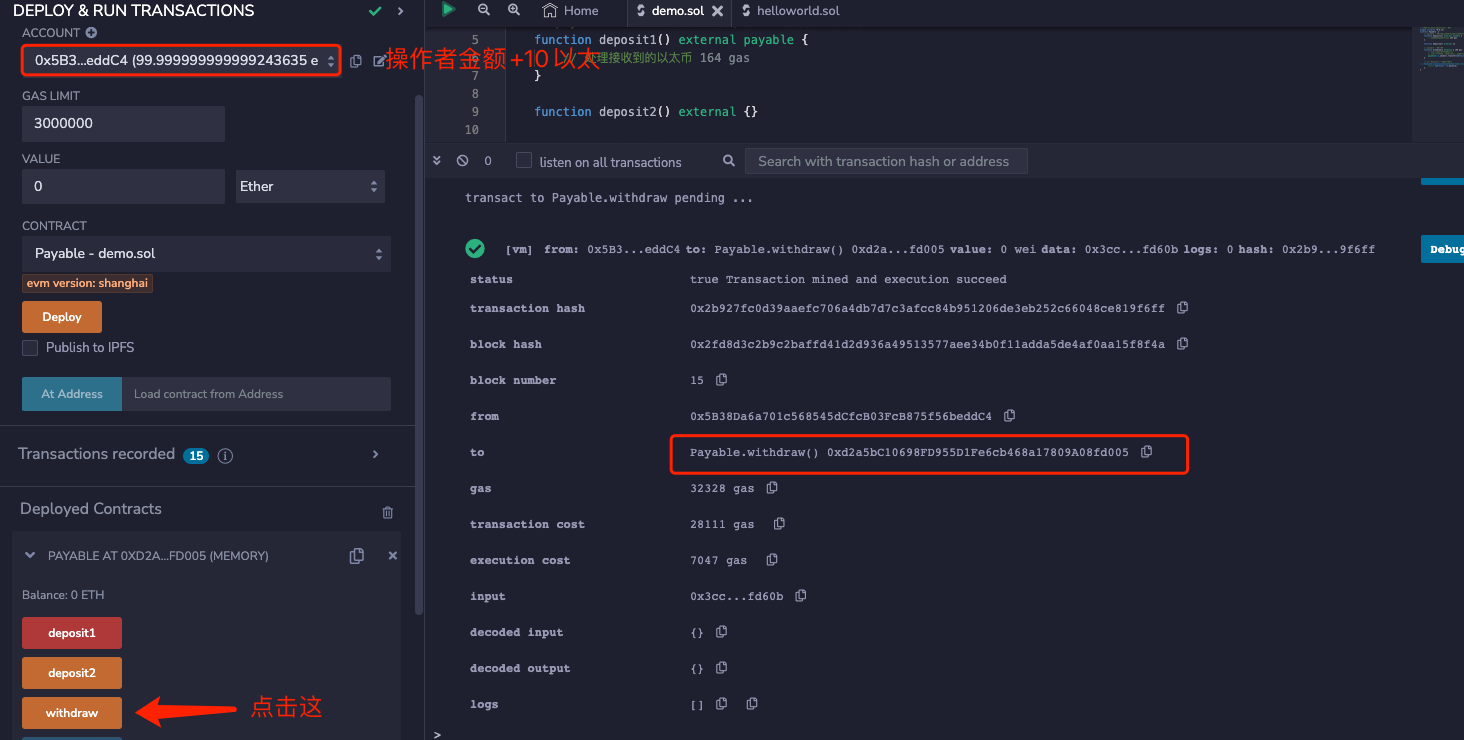The width and height of the screenshot is (1464, 740).
Task: Copy the block number 15
Action: point(721,380)
